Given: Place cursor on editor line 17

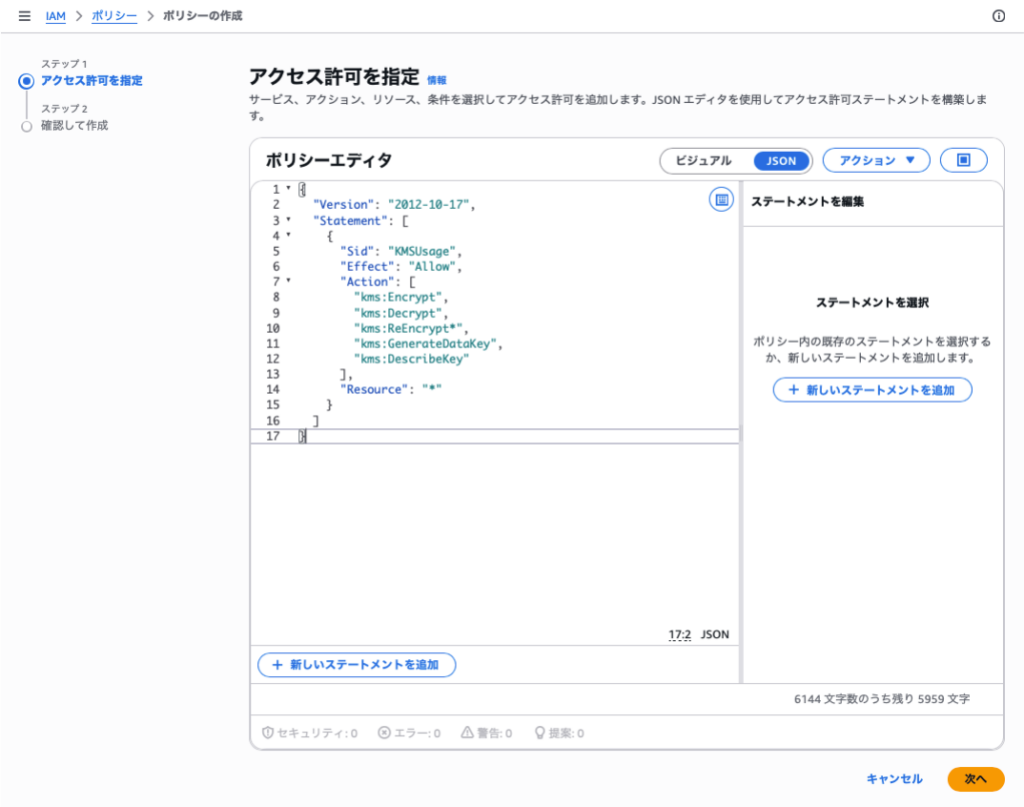Looking at the screenshot, I should pyautogui.click(x=494, y=436).
